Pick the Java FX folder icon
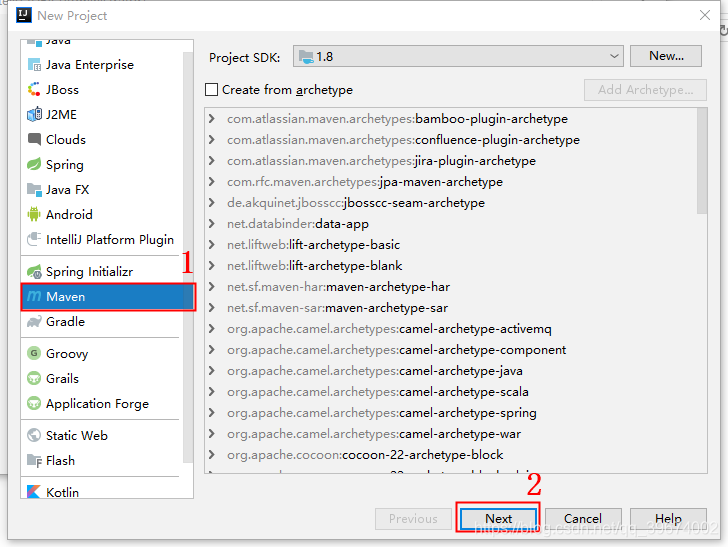This screenshot has height=547, width=728. (34, 189)
